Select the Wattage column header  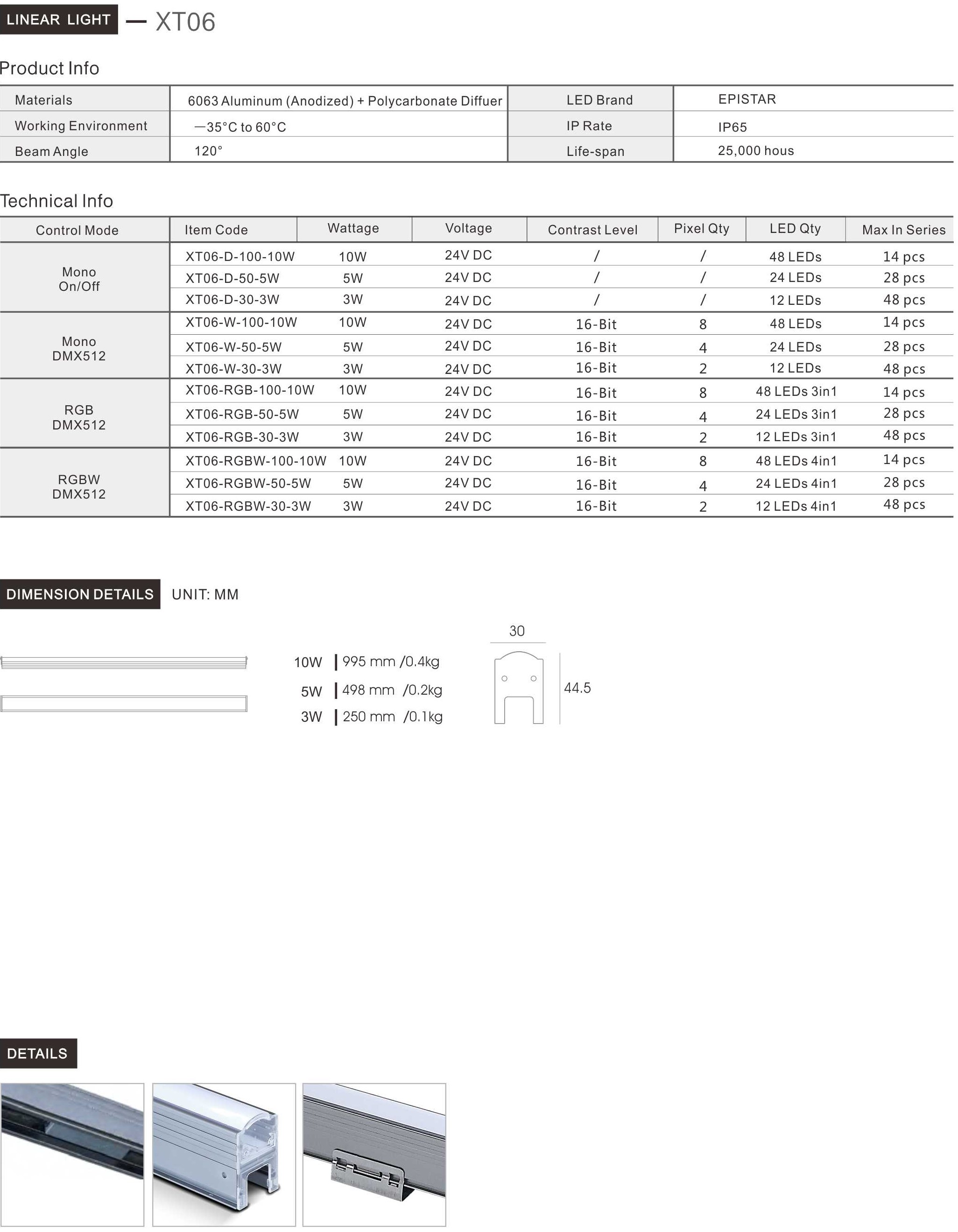[x=353, y=228]
